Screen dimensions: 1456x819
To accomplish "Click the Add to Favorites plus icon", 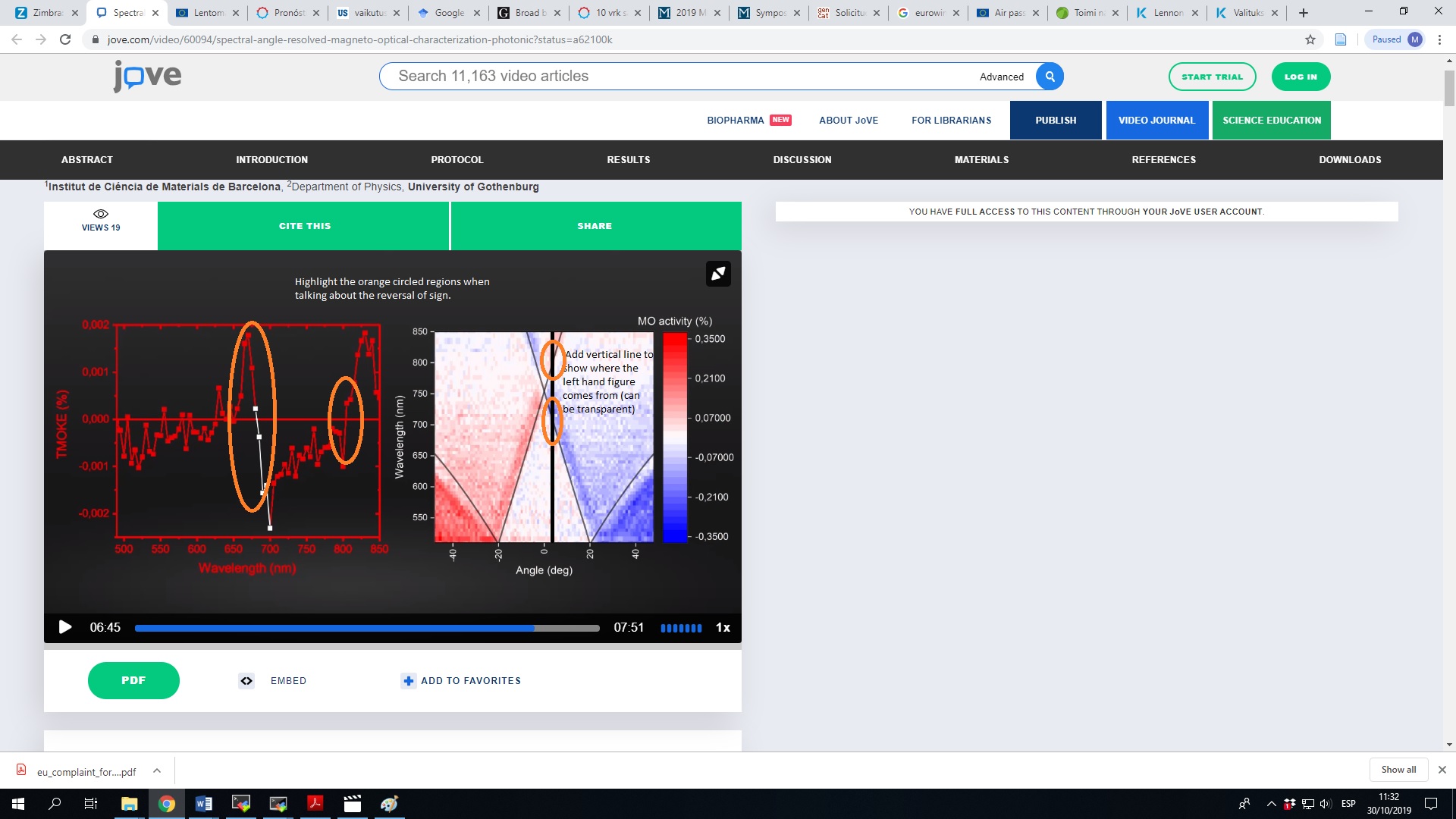I will coord(408,681).
